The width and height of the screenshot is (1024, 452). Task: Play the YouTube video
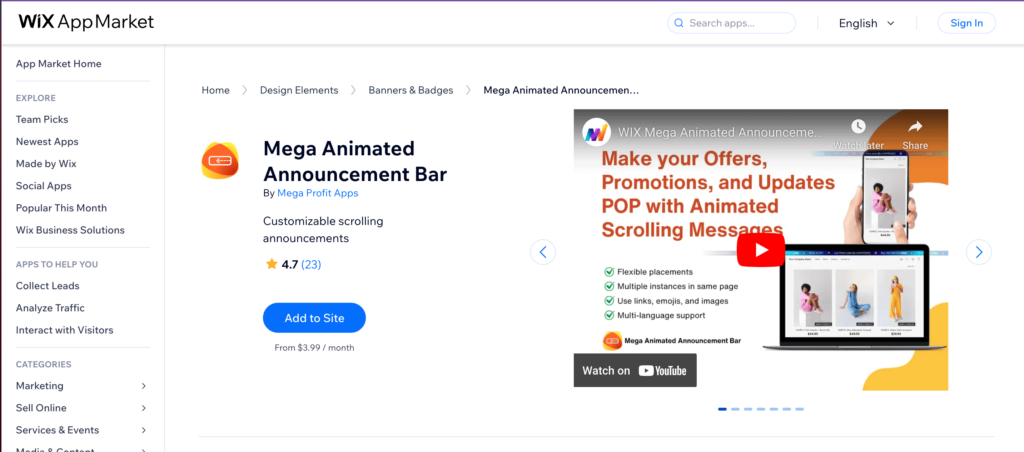761,250
